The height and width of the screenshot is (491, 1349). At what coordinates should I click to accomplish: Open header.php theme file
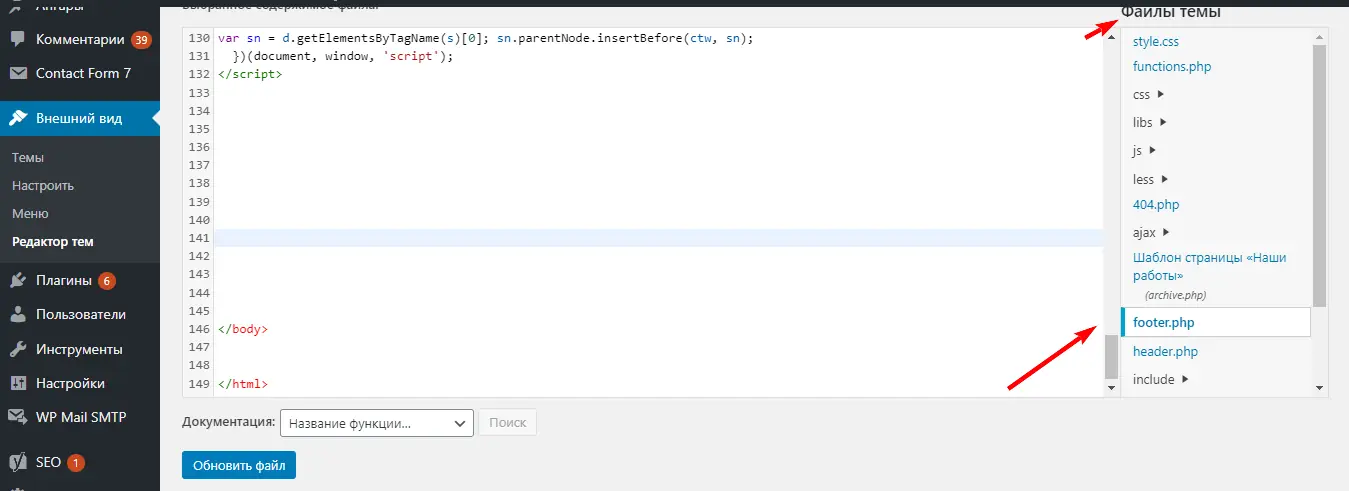pos(1165,351)
